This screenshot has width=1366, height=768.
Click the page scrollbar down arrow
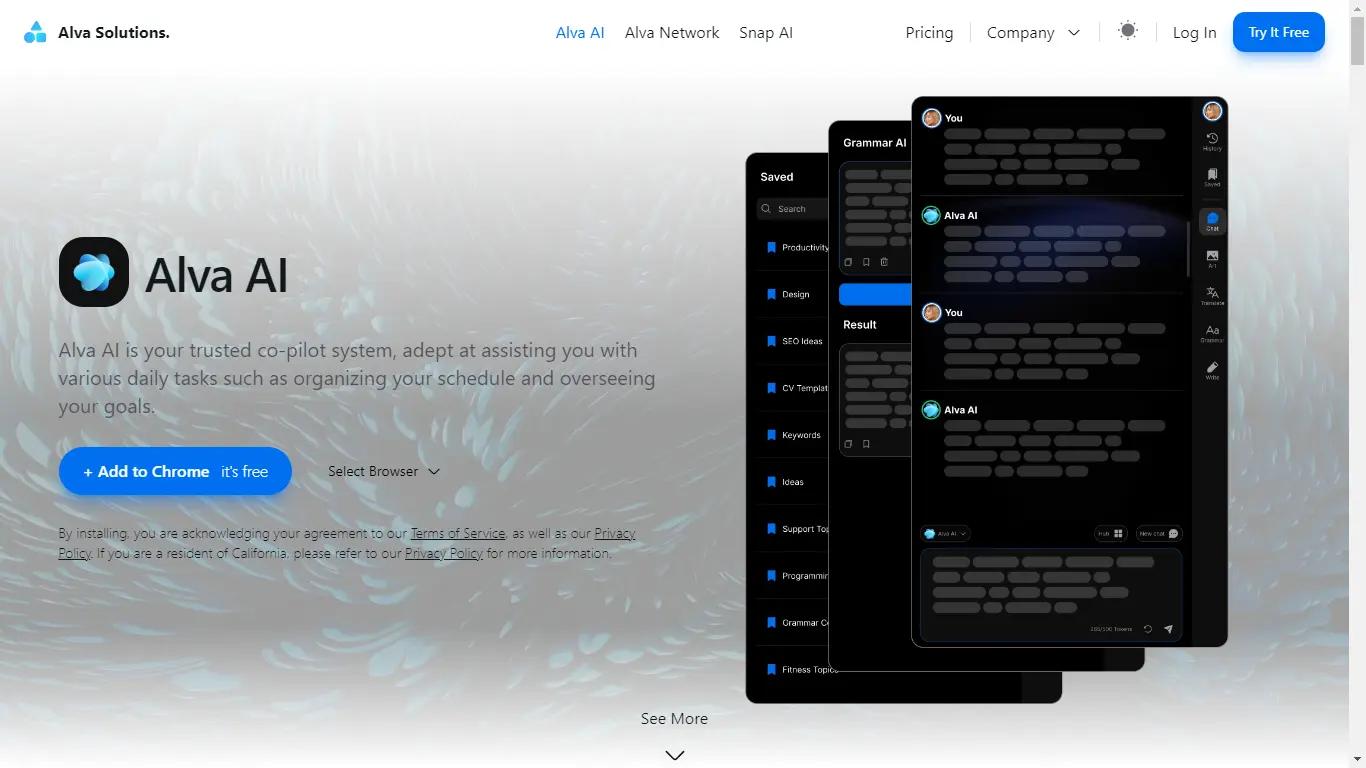[x=1357, y=760]
